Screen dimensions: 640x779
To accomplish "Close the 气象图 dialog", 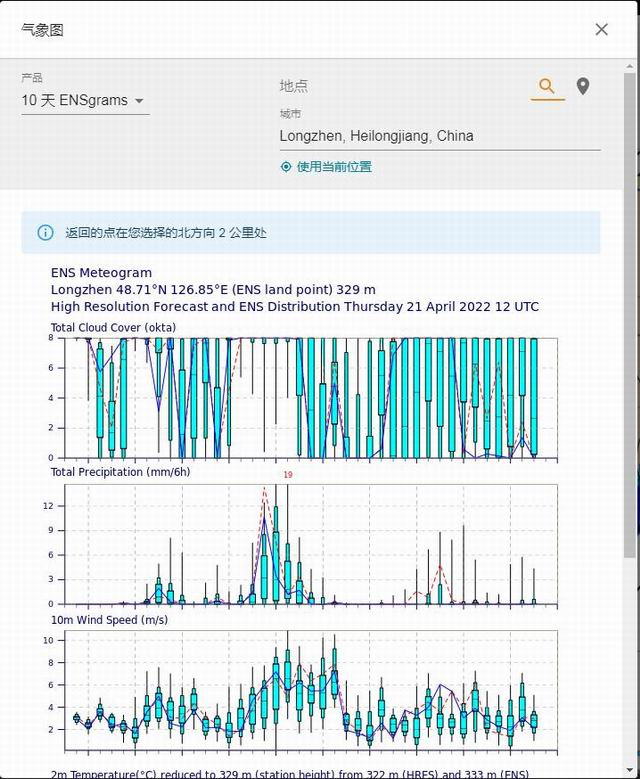I will pos(601,29).
